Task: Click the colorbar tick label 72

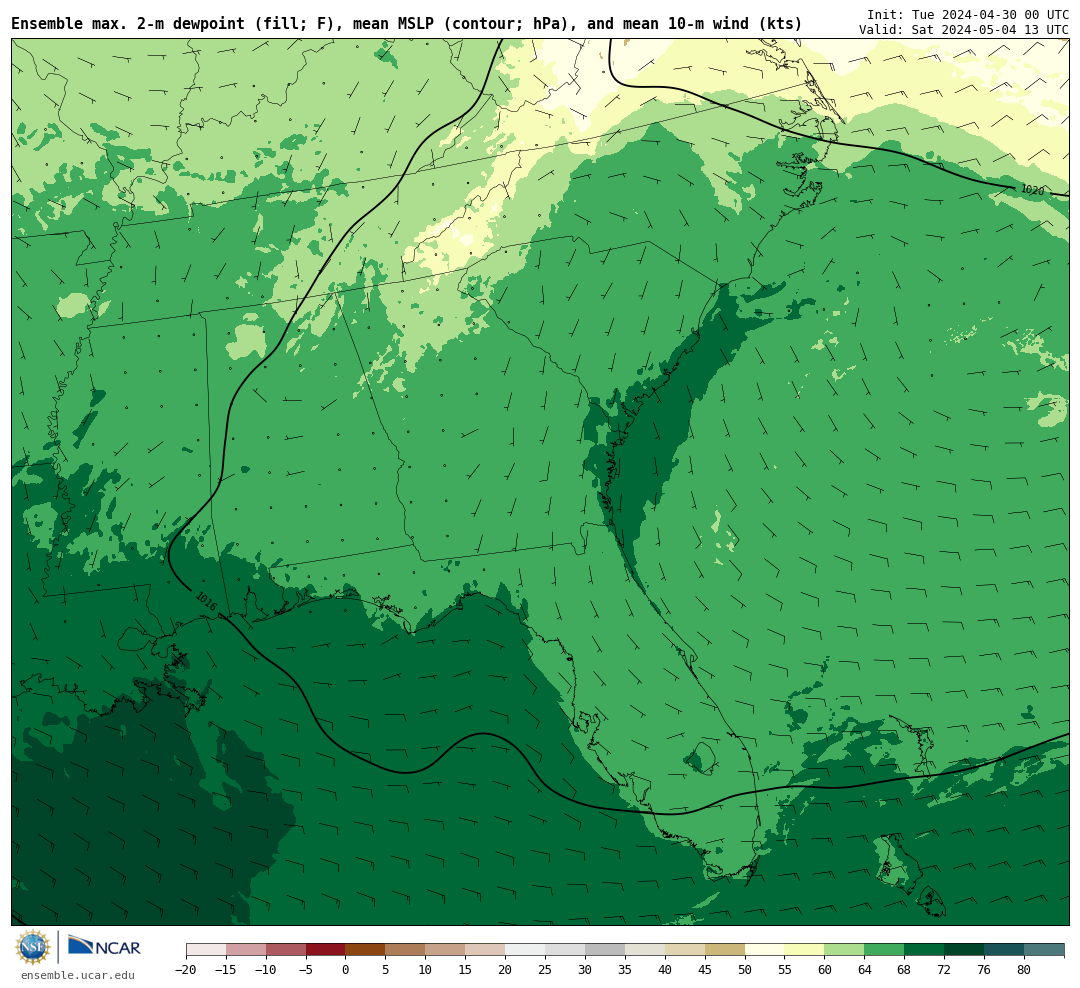Action: [x=944, y=970]
